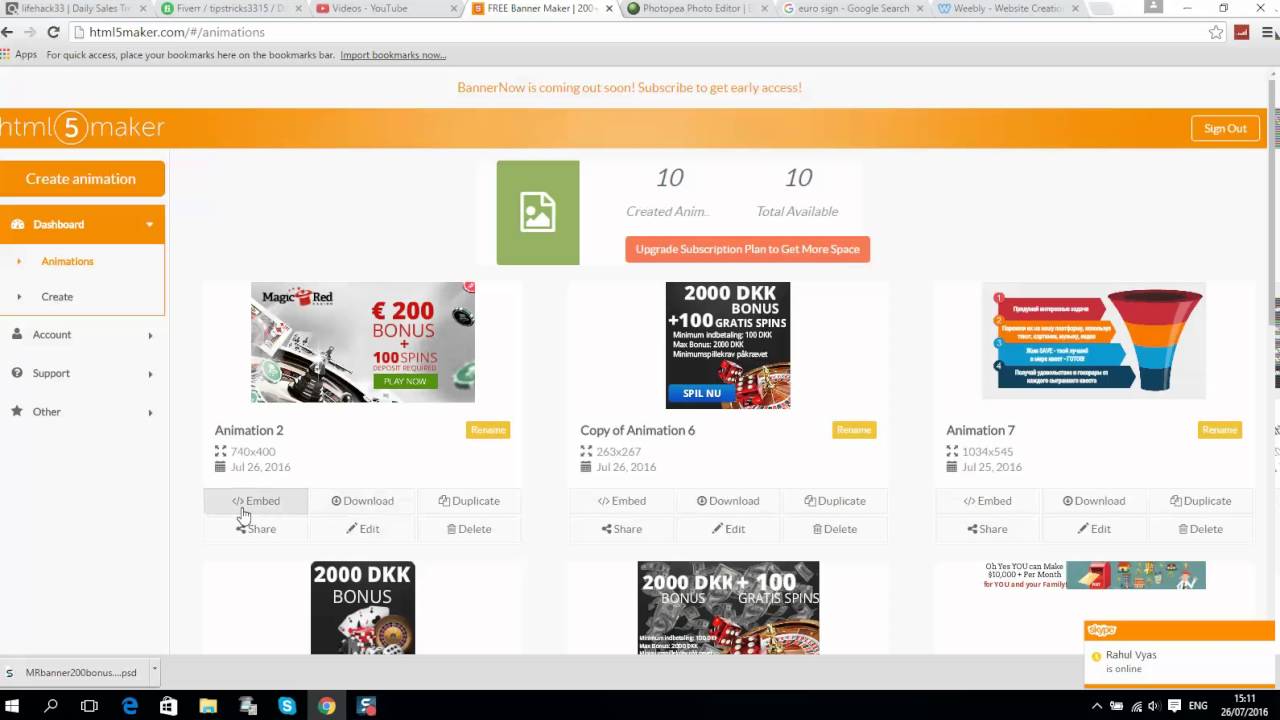Open the Chrome menu icon
The width and height of the screenshot is (1280, 720).
tap(1269, 32)
